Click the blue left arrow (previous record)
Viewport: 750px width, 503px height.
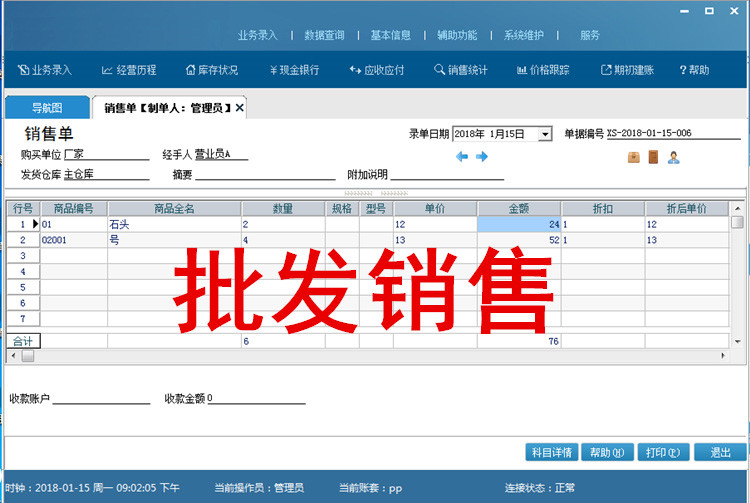click(x=462, y=157)
